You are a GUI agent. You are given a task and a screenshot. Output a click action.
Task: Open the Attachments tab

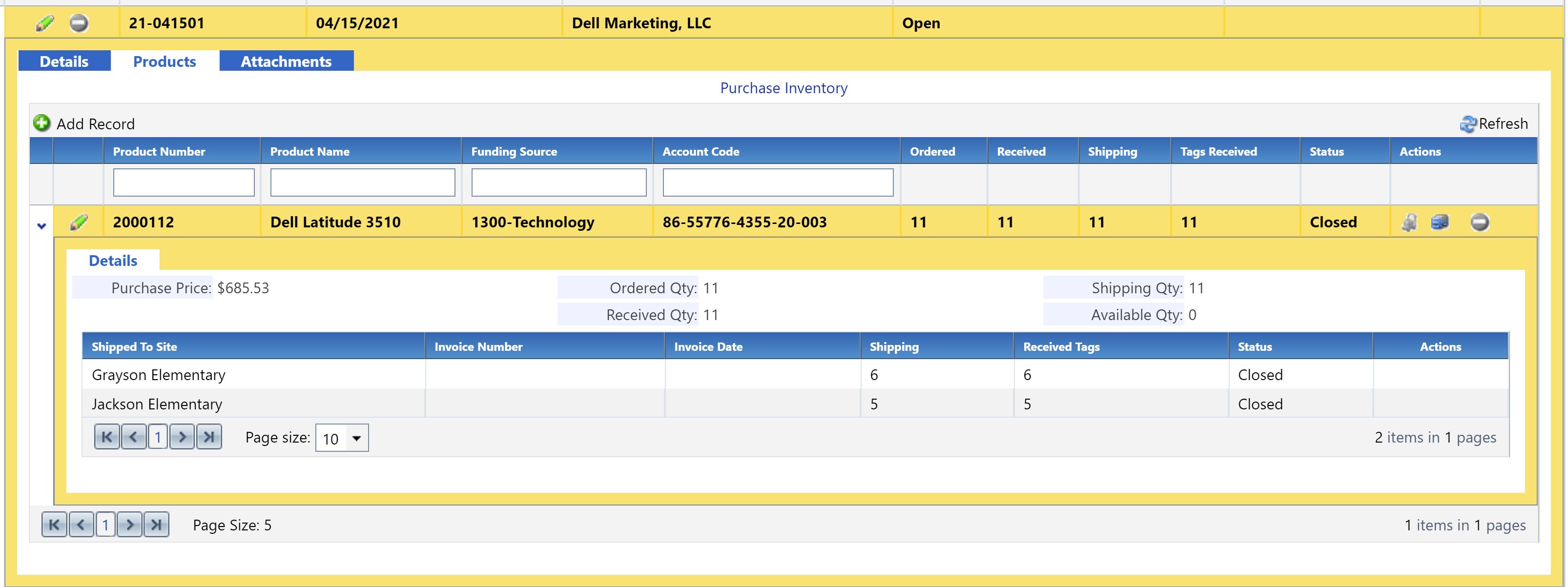[x=286, y=61]
